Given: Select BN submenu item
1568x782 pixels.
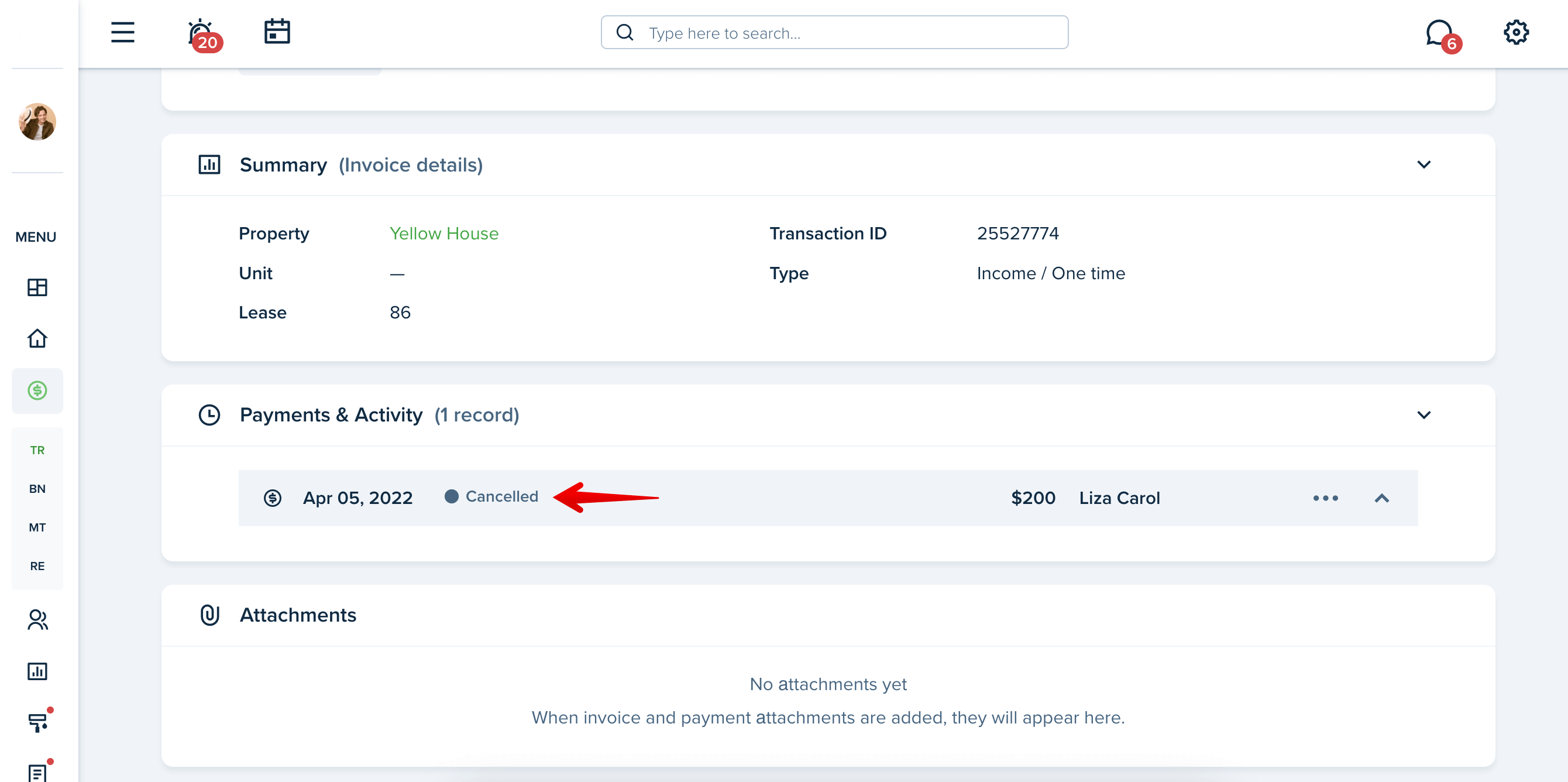Looking at the screenshot, I should coord(37,488).
